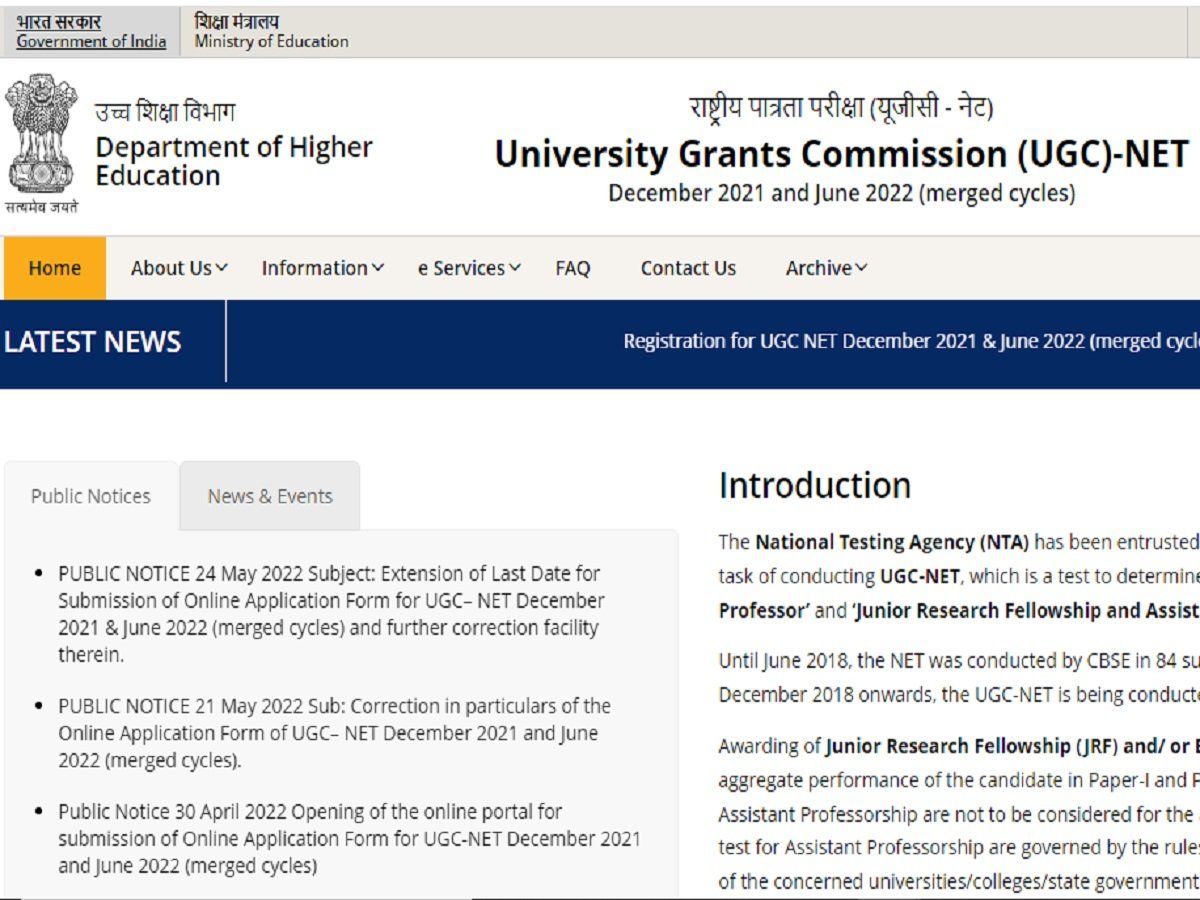Click the UGC NET registration news ticker
The image size is (1200, 900).
pyautogui.click(x=910, y=341)
